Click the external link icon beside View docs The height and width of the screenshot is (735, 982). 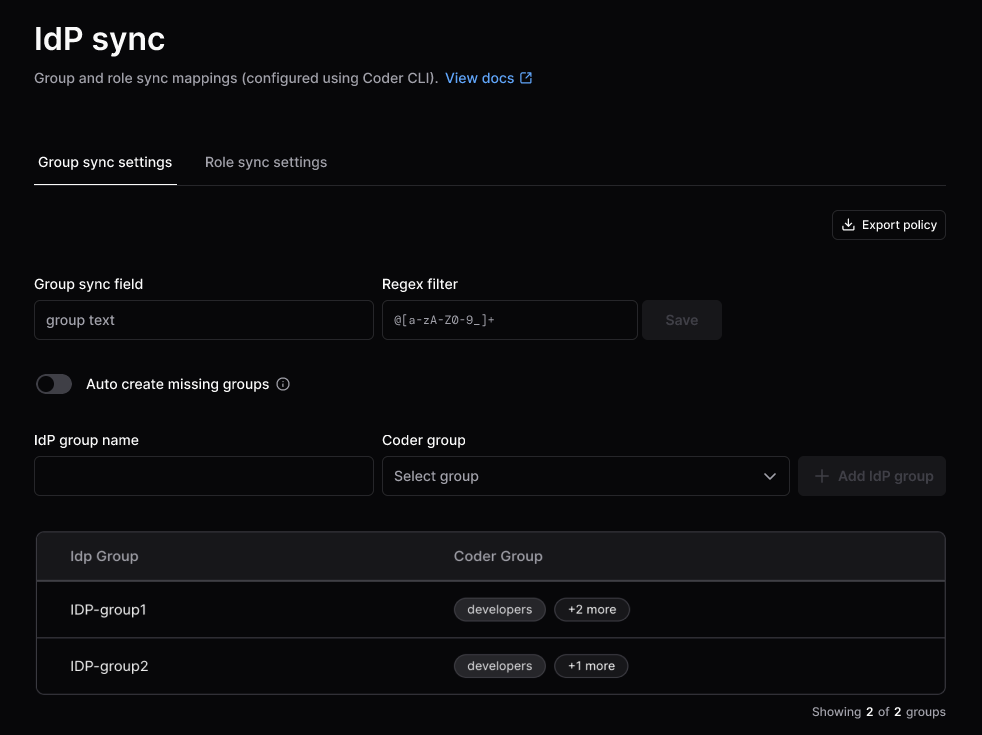526,78
